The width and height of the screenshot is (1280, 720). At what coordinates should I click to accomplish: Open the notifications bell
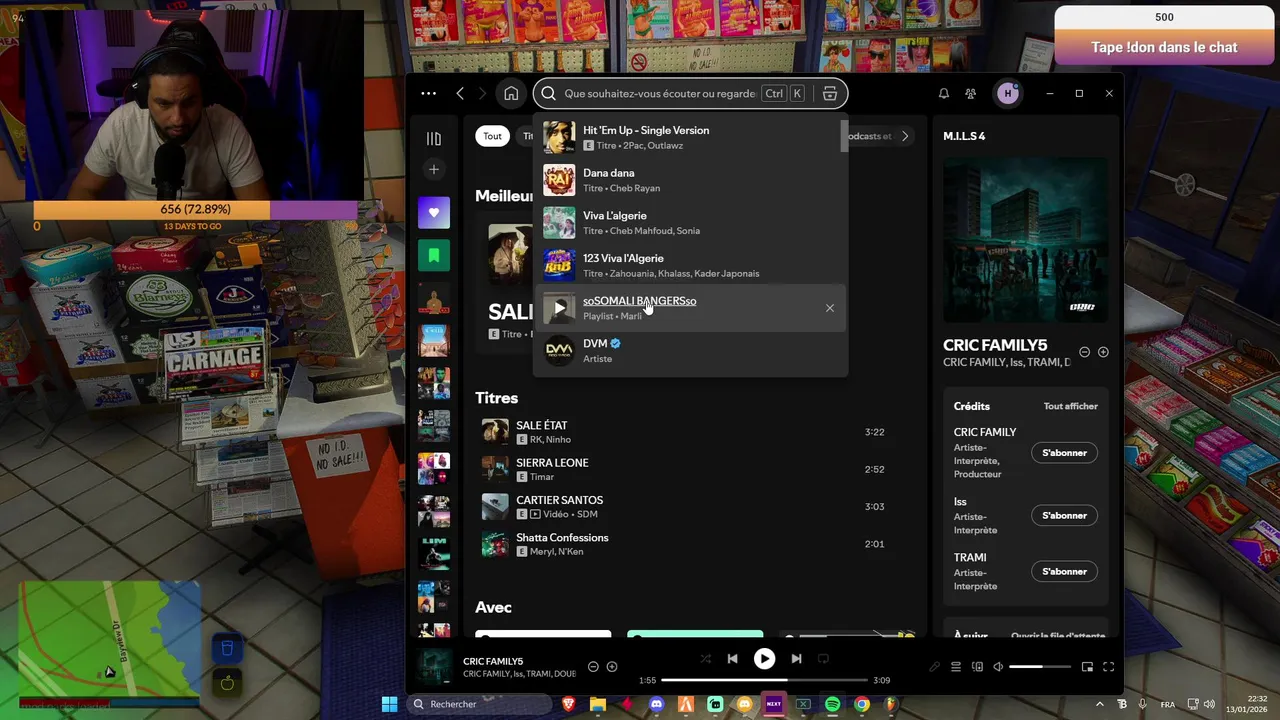[x=943, y=93]
